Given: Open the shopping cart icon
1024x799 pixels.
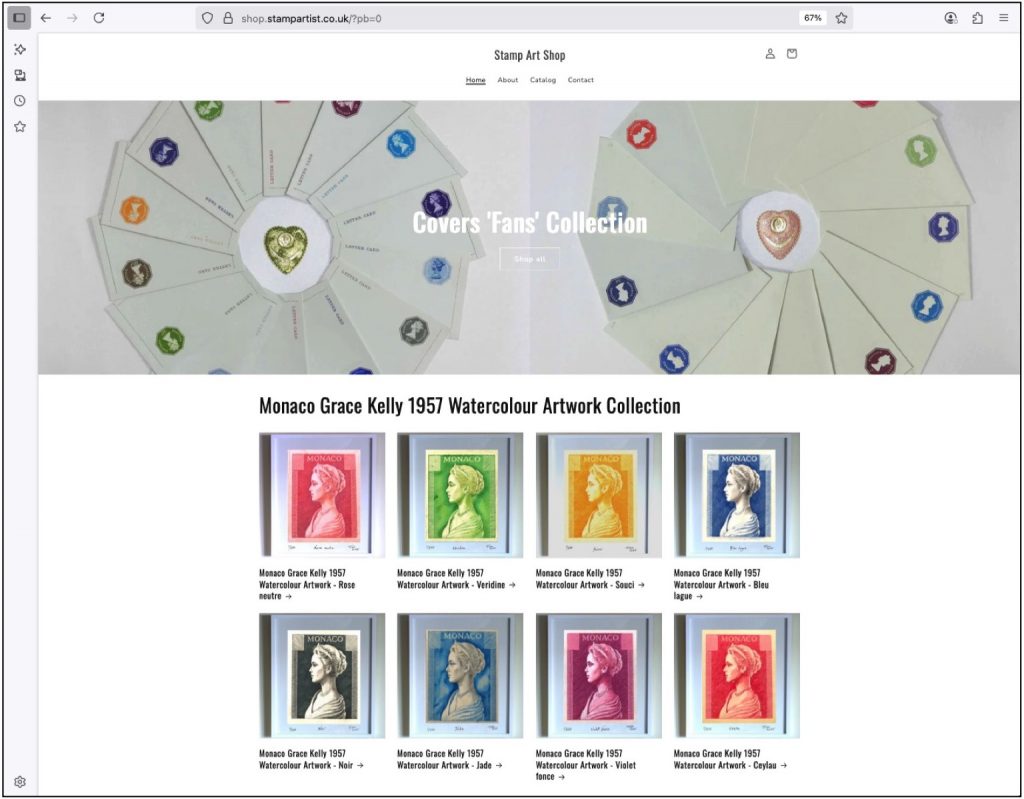Looking at the screenshot, I should (792, 54).
